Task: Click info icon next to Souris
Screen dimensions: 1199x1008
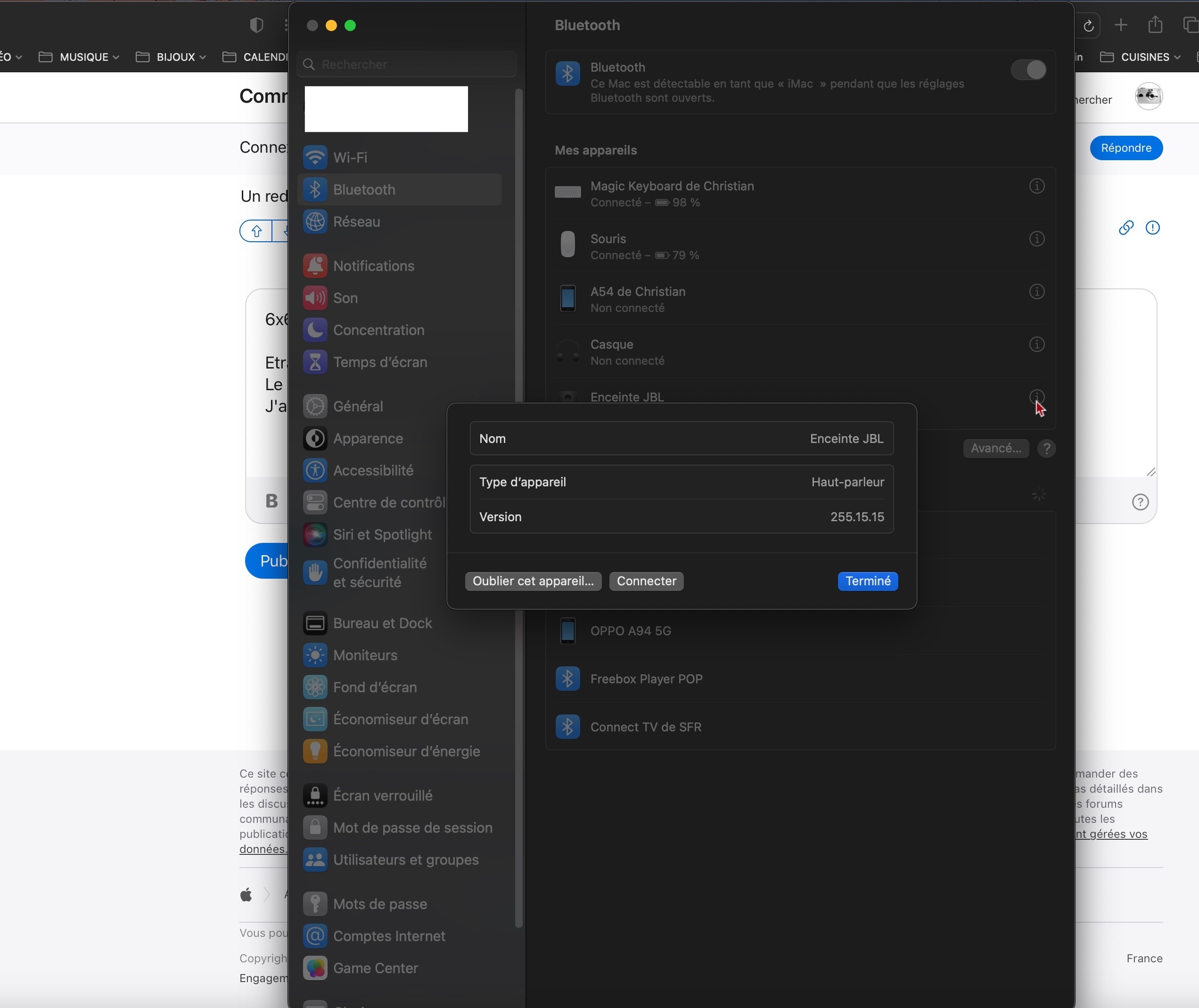Action: pos(1037,239)
